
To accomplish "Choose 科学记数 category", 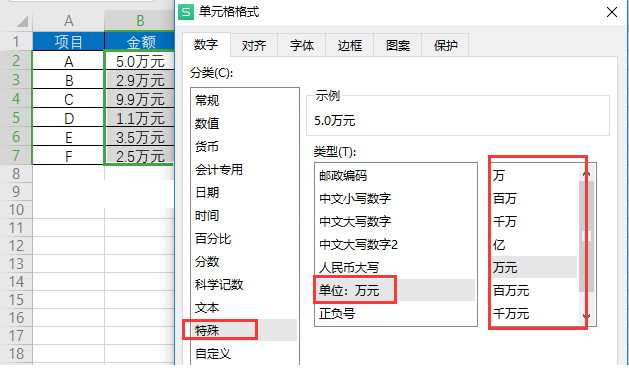I will click(245, 285).
